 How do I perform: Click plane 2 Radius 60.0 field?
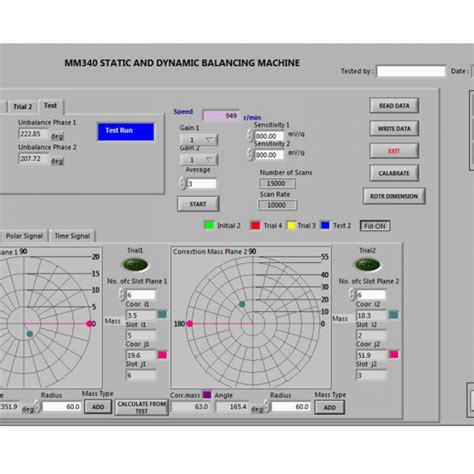(x=291, y=407)
